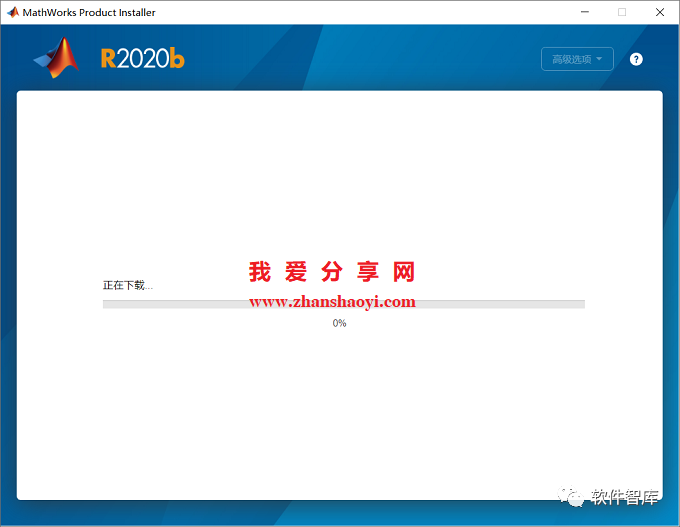The height and width of the screenshot is (527, 680).
Task: Click the MathWorks Product Installer title text
Action: pos(89,13)
